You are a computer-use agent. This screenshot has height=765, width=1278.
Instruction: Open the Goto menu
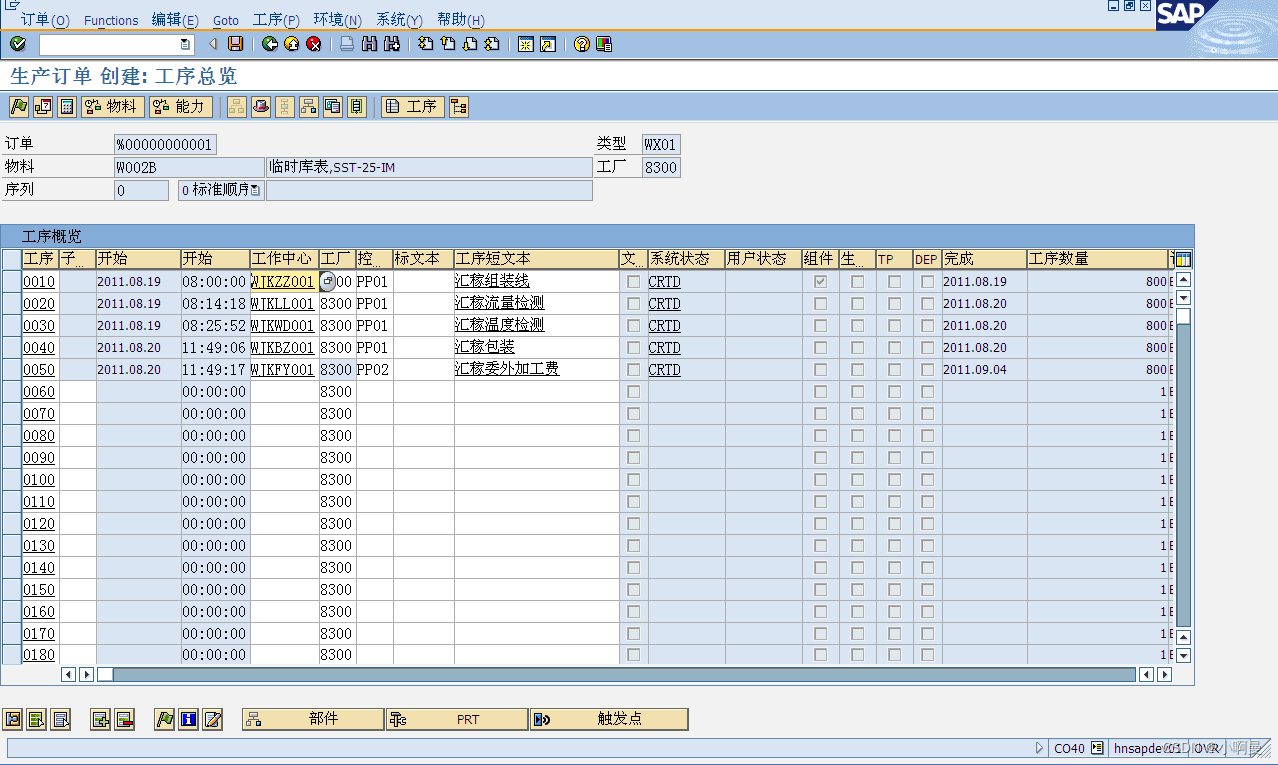point(226,20)
